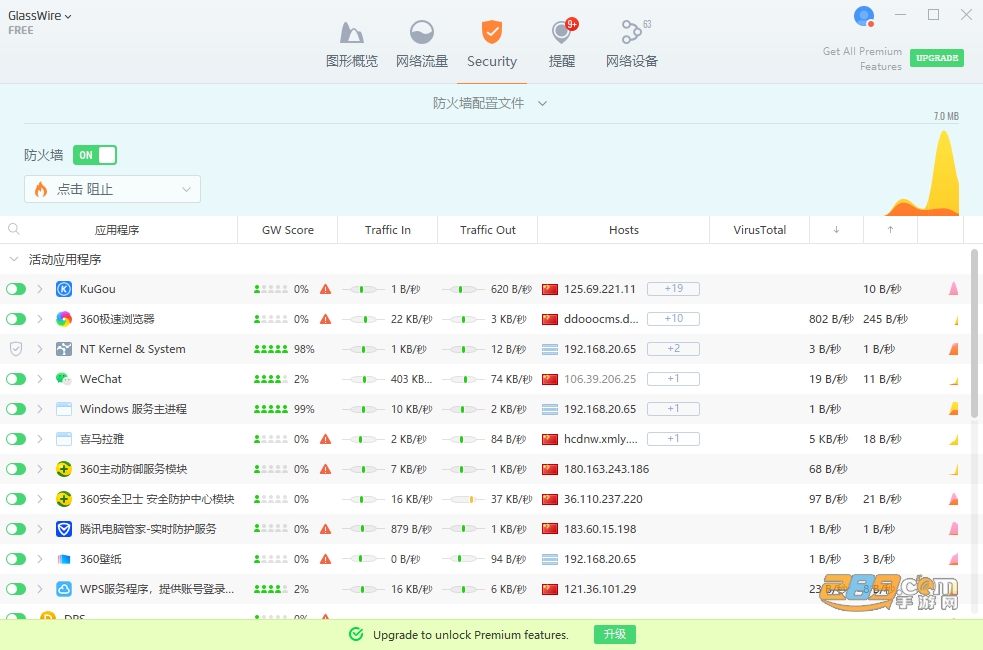Switch to the 图形概览 tab
Screen dimensions: 983x650
[352, 45]
